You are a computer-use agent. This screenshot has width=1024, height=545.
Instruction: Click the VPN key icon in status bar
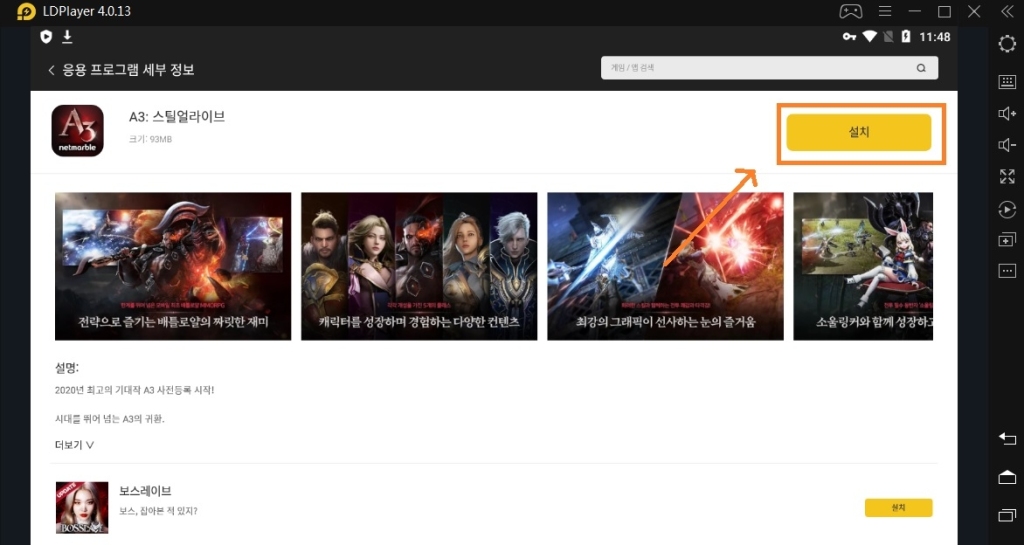(849, 37)
